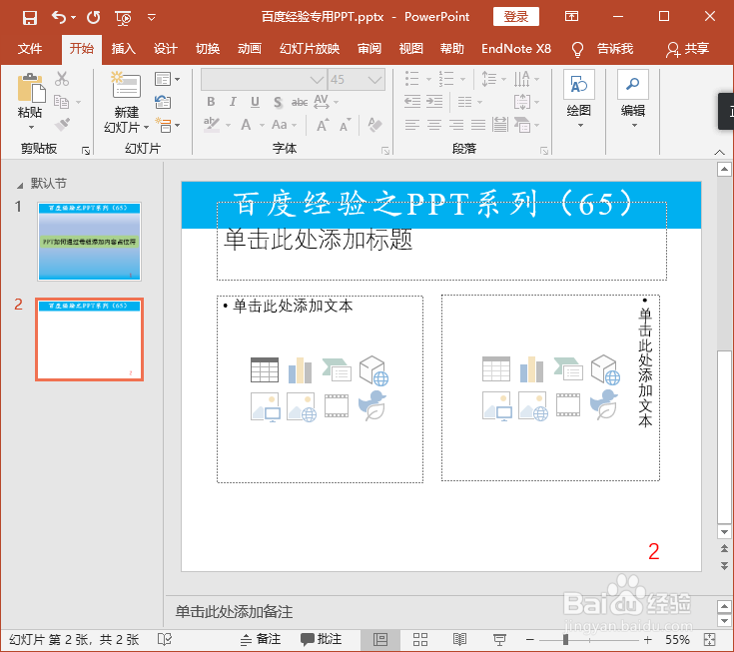This screenshot has height=652, width=734.
Task: Open the EndNote X8 tab
Action: [516, 49]
